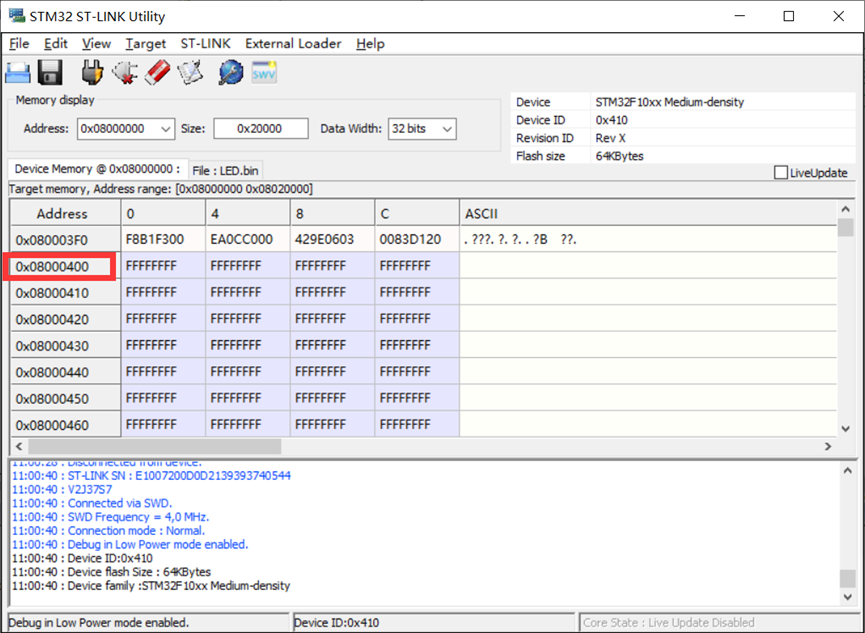
Task: Click log panel scroll up arrow
Action: pos(848,470)
